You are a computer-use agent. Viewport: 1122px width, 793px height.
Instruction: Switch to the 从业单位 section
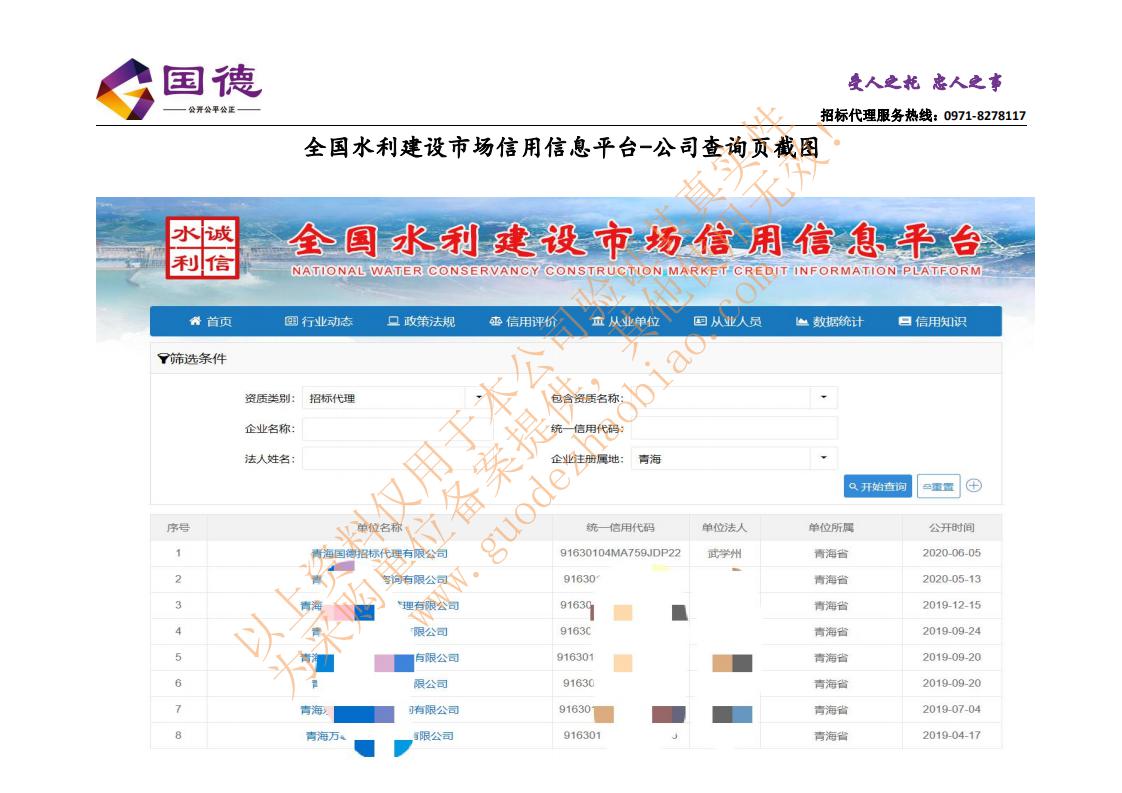[625, 322]
